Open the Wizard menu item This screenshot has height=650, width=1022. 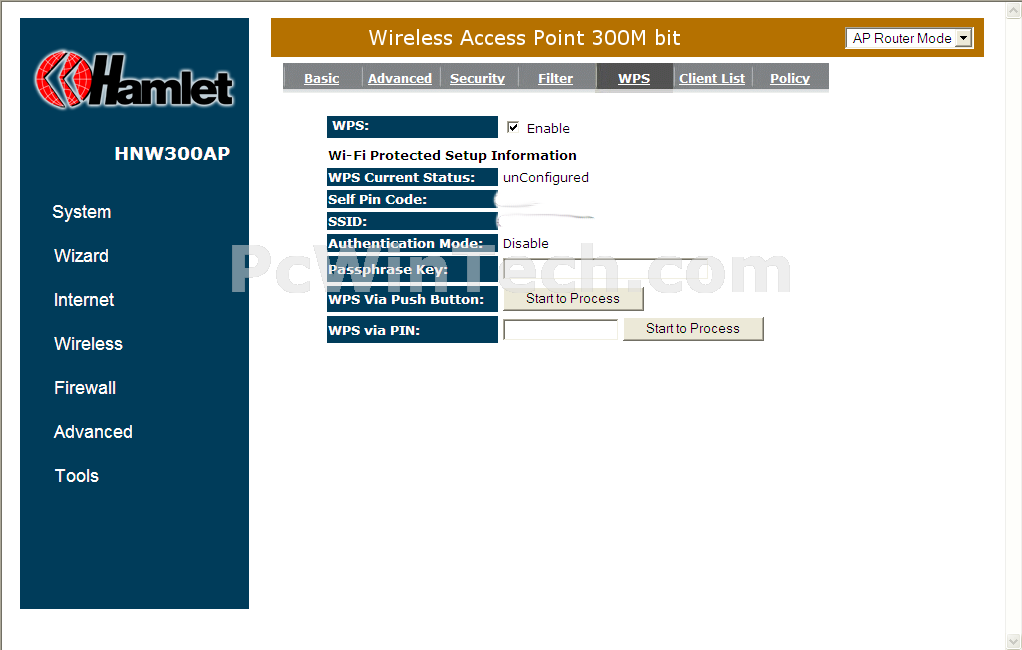coord(81,256)
